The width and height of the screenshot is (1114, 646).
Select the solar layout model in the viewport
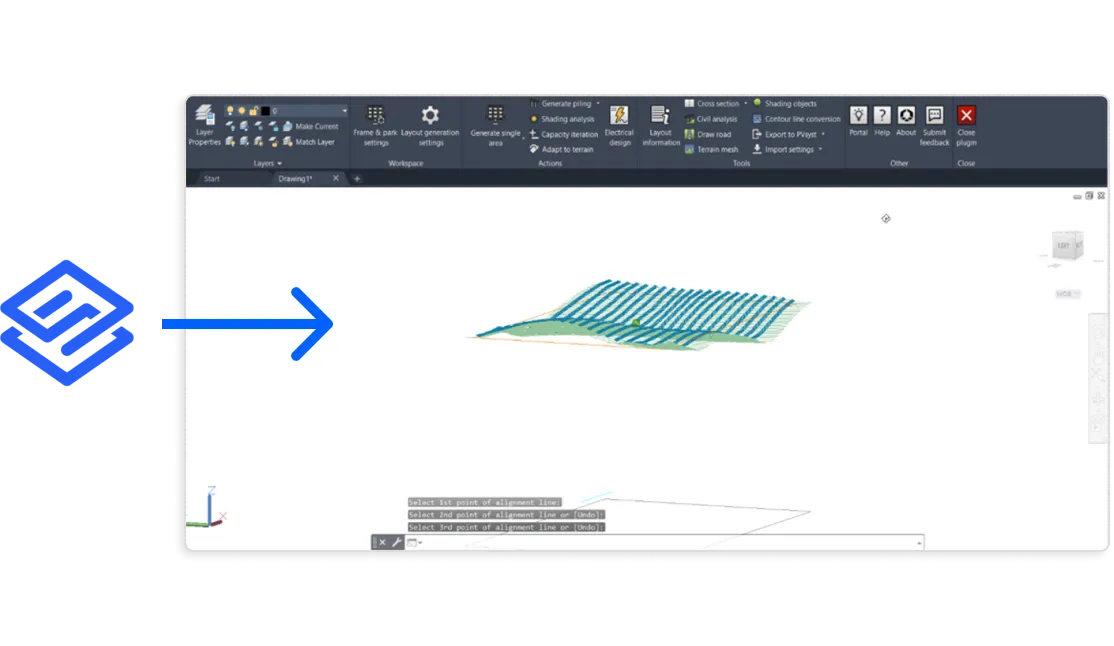point(639,315)
